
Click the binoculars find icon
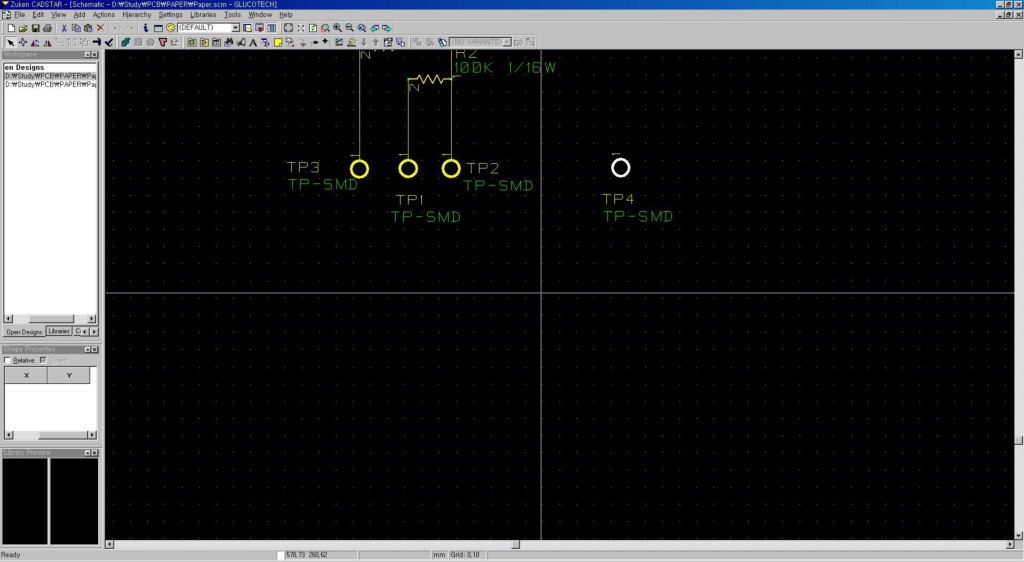pyautogui.click(x=229, y=42)
